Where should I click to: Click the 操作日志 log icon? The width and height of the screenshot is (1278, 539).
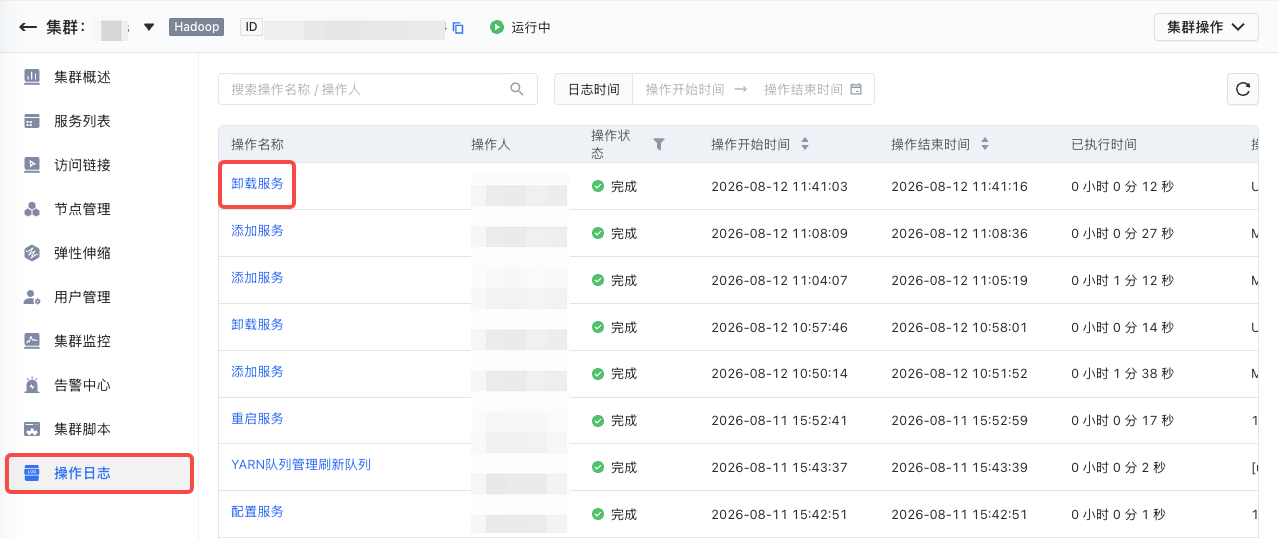pyautogui.click(x=32, y=473)
